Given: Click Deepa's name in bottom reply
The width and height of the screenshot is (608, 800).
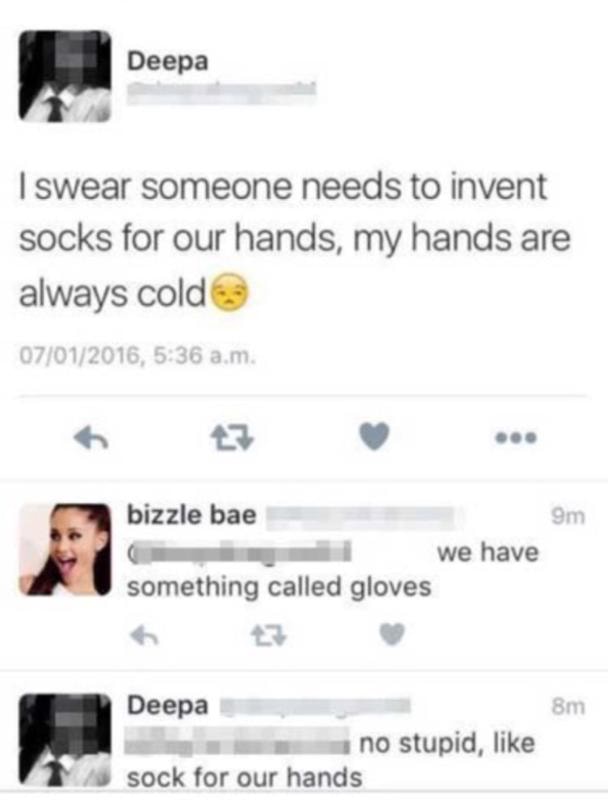Looking at the screenshot, I should tap(167, 706).
